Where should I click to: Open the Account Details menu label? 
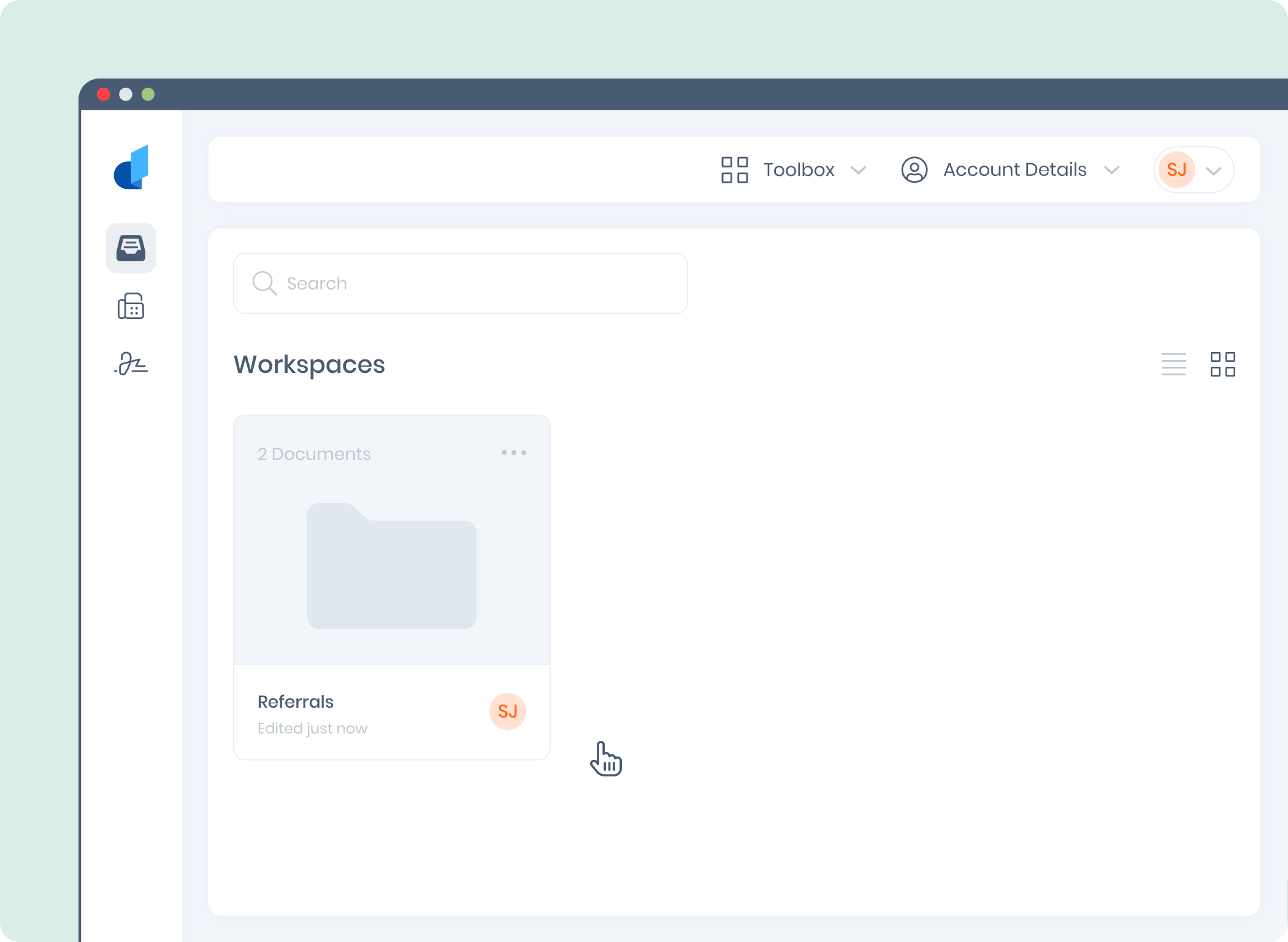pos(1014,170)
